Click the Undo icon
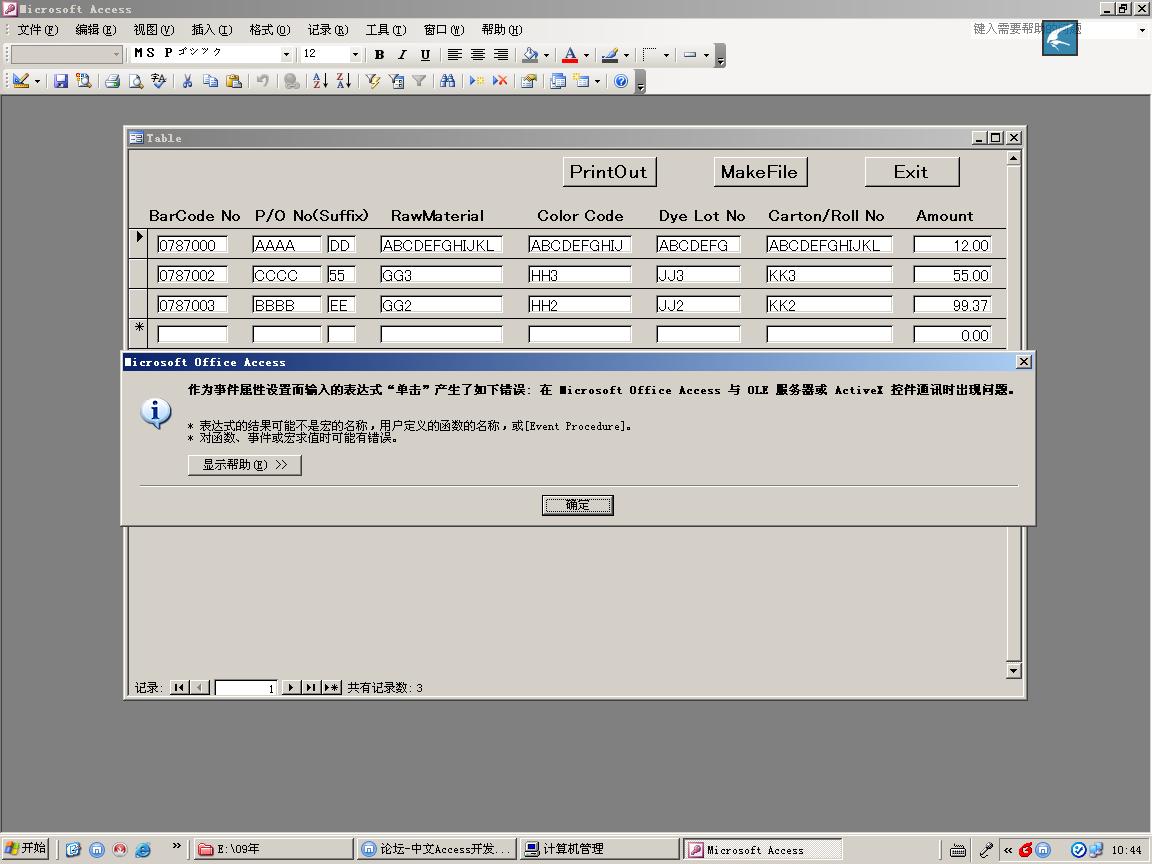 [262, 81]
